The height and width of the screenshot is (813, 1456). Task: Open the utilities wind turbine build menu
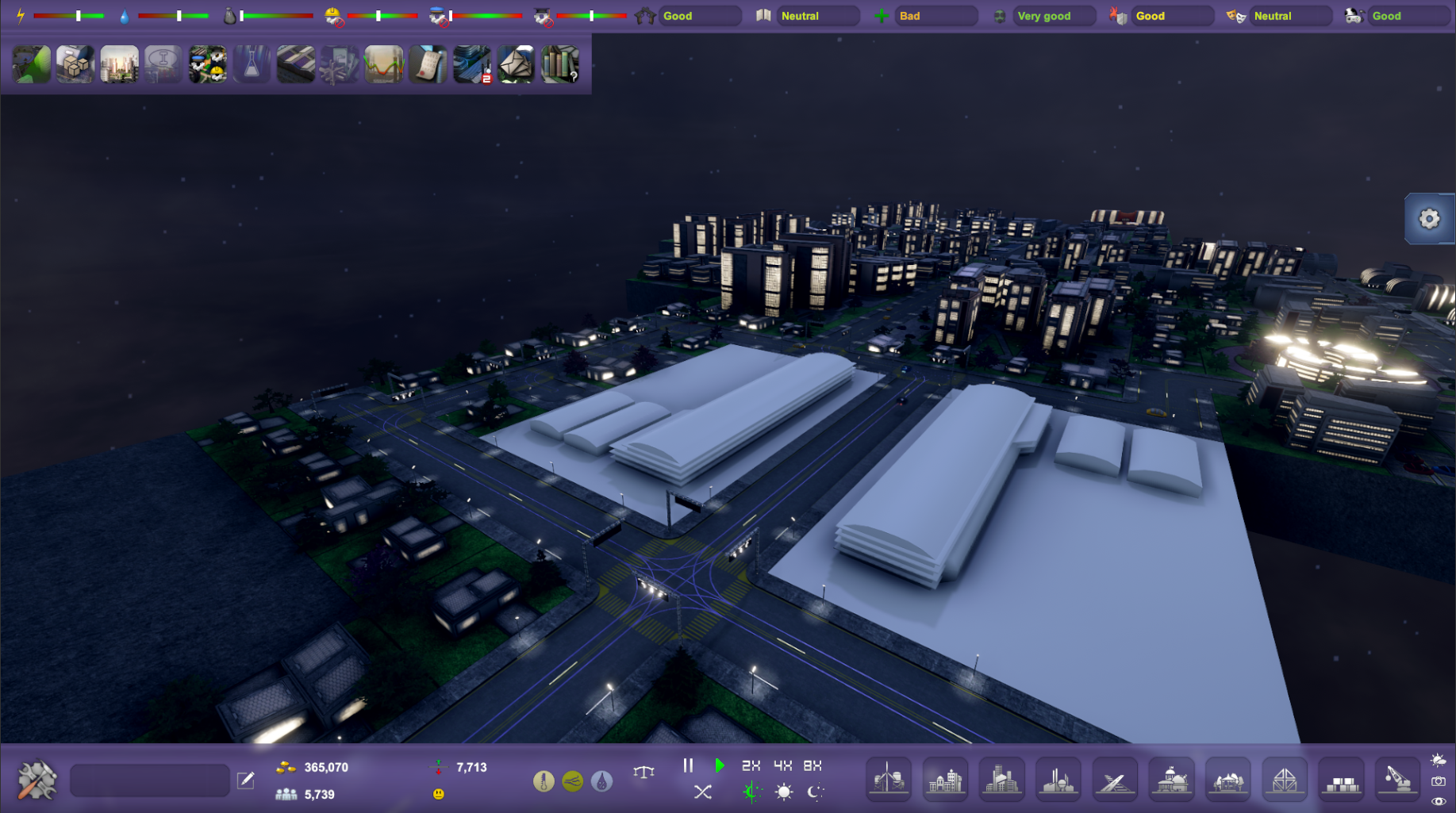(x=889, y=779)
